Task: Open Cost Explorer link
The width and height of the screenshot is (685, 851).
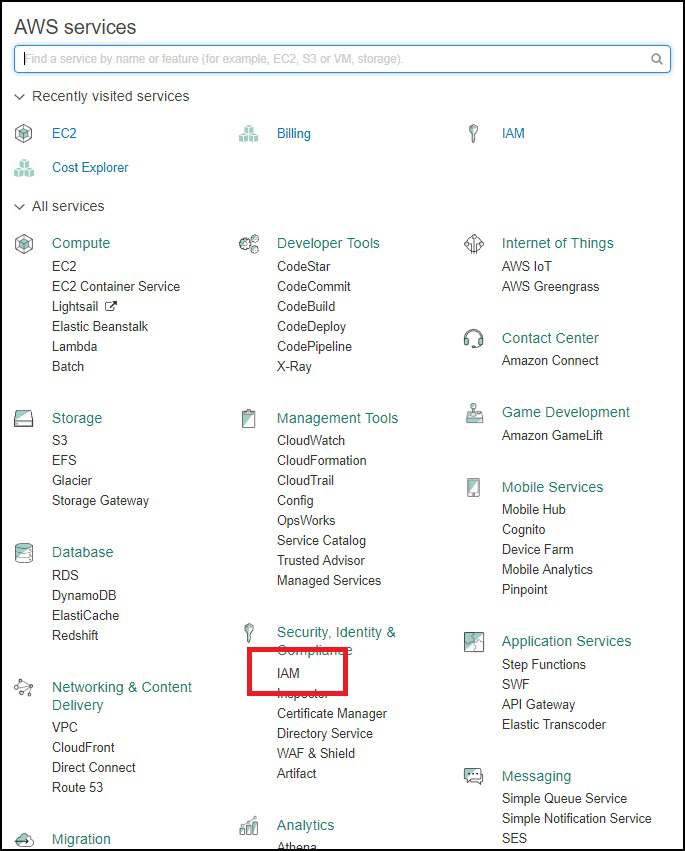Action: coord(90,168)
